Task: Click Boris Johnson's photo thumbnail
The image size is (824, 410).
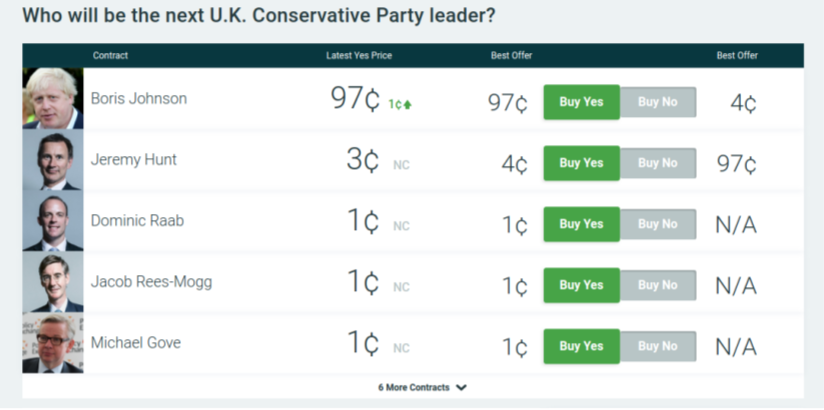Action: coord(53,99)
